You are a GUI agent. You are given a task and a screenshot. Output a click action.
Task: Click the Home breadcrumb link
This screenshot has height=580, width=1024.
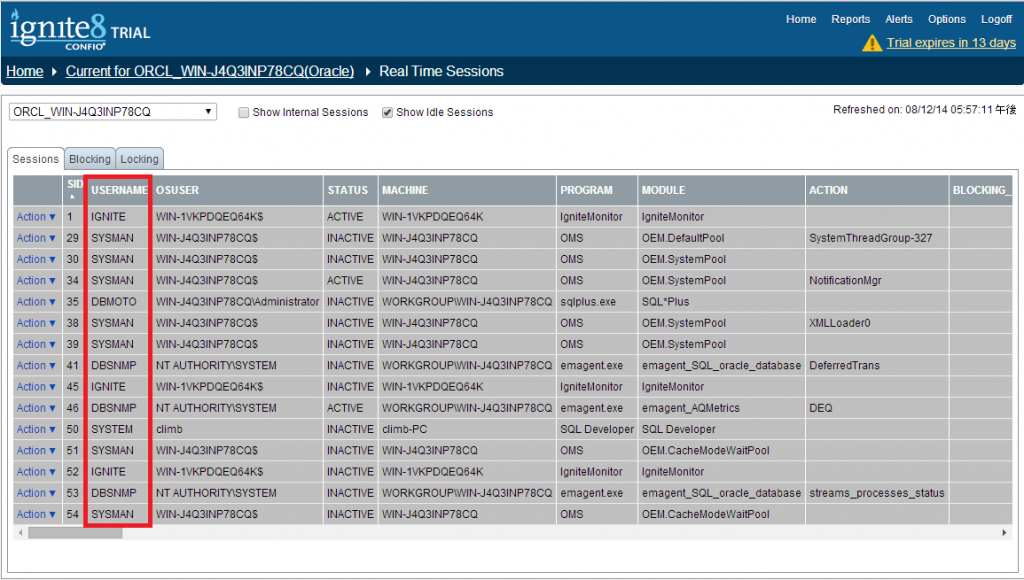[24, 71]
